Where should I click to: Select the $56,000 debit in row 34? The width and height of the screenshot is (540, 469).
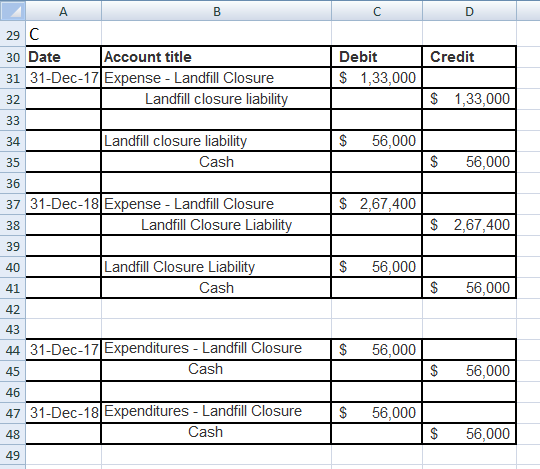click(x=377, y=141)
